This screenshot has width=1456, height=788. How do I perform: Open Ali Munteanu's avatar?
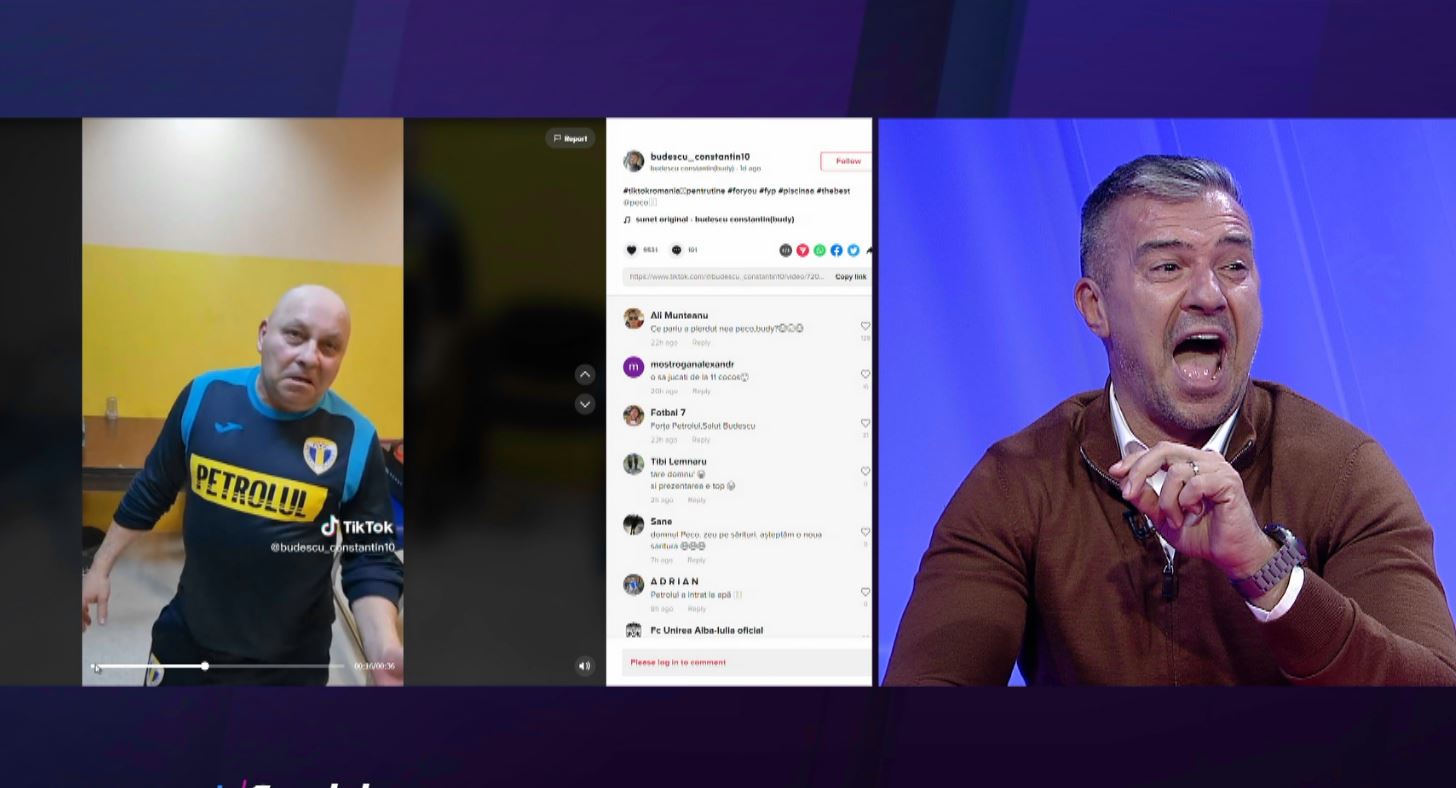click(633, 318)
